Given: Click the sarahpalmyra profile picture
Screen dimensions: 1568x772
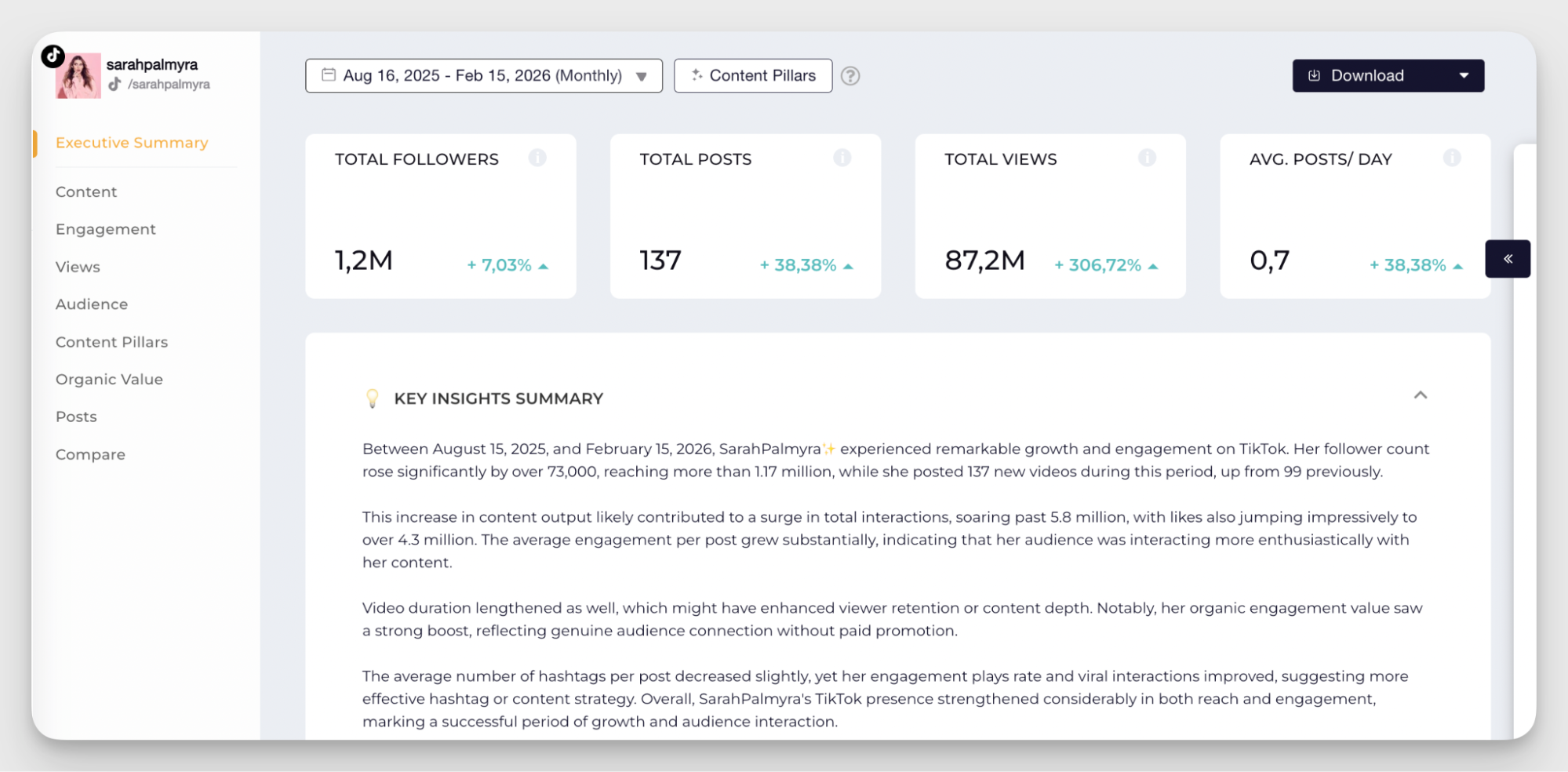Looking at the screenshot, I should point(78,76).
